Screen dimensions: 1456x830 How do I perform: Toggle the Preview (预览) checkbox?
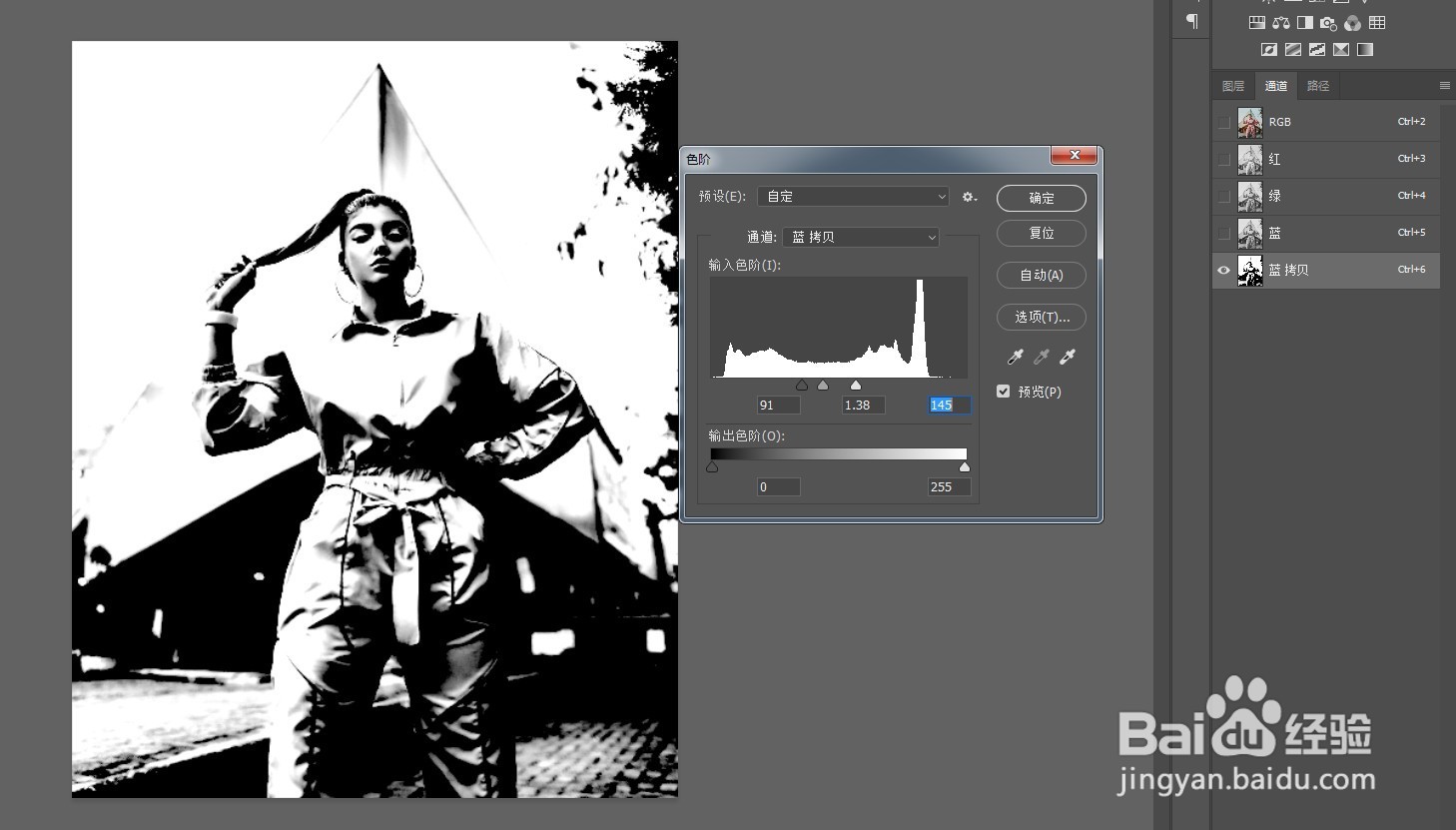pyautogui.click(x=1004, y=392)
